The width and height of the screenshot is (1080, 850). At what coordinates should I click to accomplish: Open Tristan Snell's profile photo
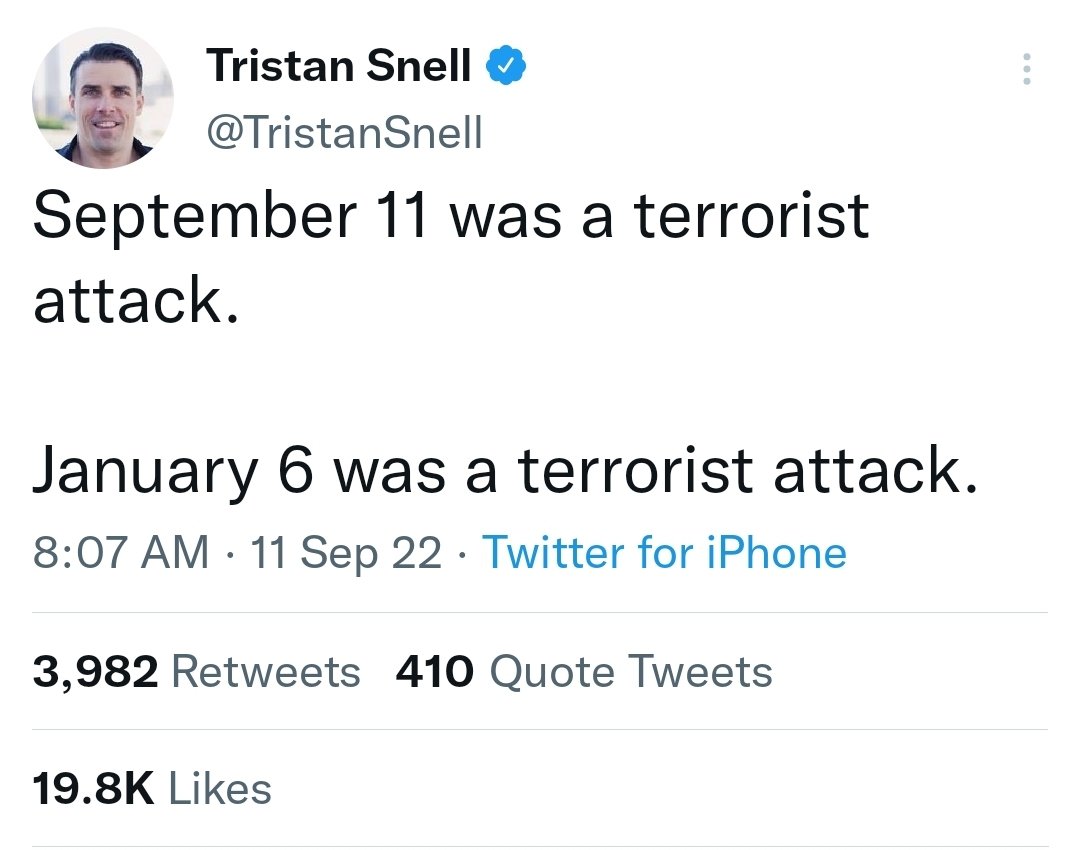pos(103,98)
